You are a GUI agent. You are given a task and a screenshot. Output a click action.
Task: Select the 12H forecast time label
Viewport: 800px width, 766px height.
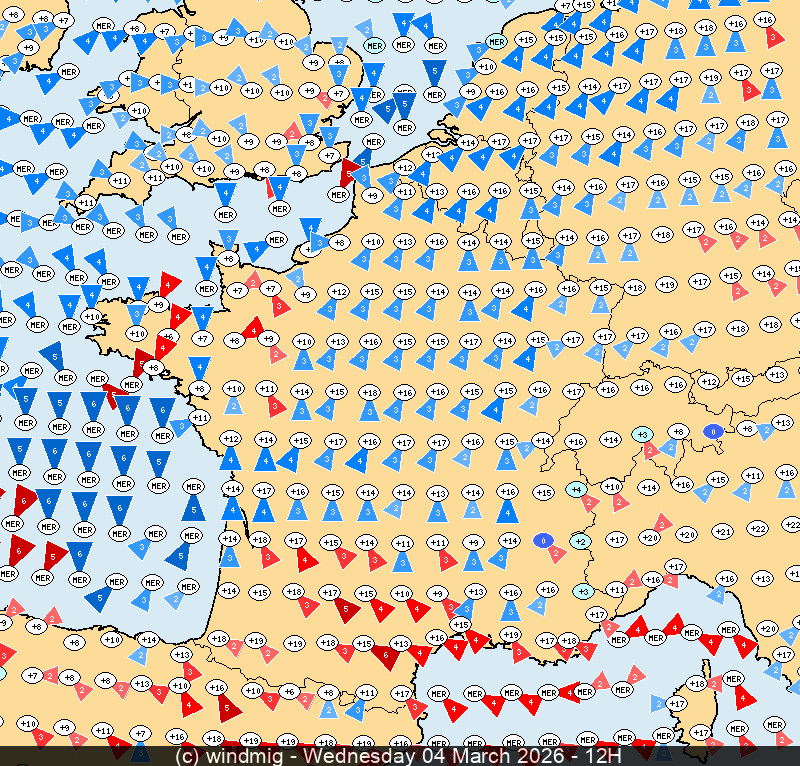coord(604,755)
